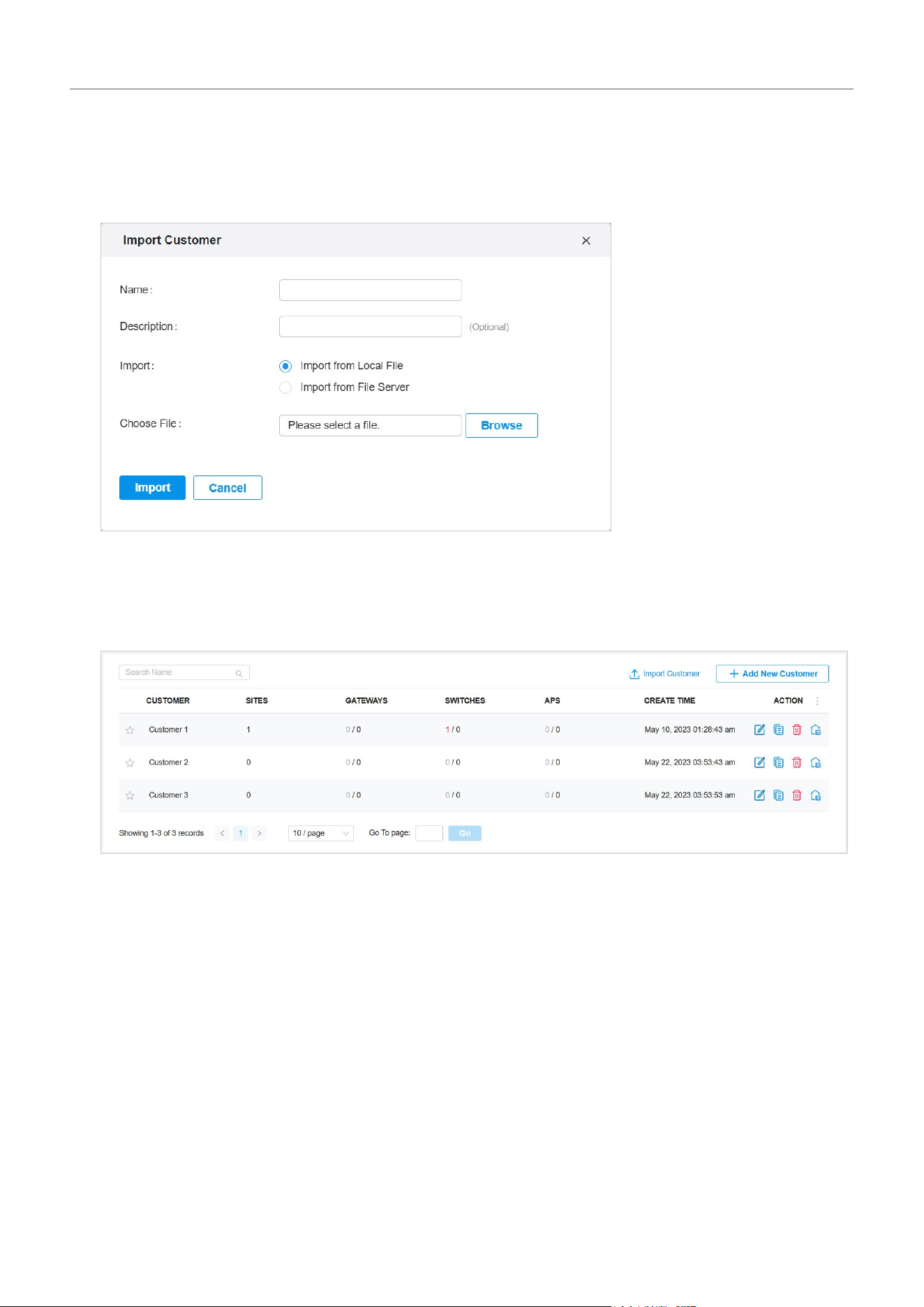Click the APS column header
The height and width of the screenshot is (1307, 924).
[x=552, y=701]
